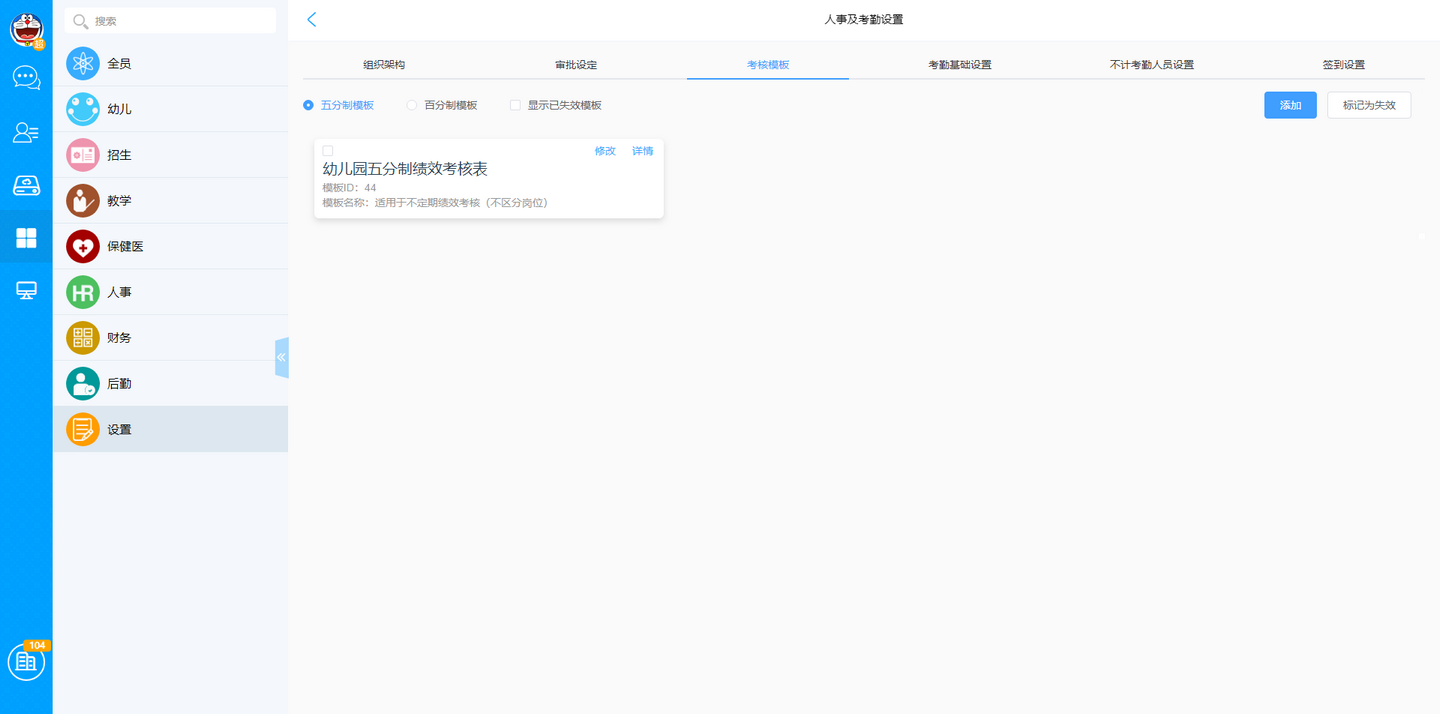
Task: Select the 设置 label in sidebar
Action: click(x=119, y=429)
